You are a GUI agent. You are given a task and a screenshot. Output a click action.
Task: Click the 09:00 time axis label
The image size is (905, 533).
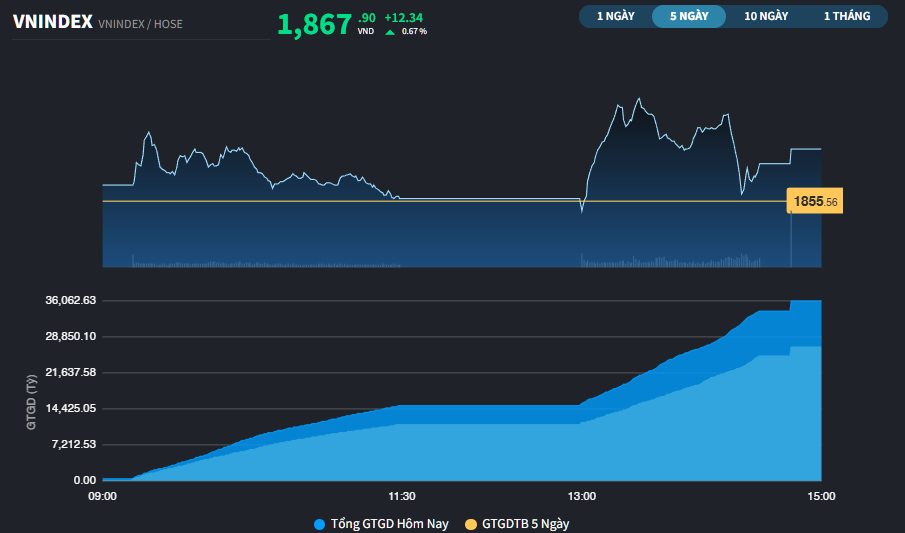[103, 496]
